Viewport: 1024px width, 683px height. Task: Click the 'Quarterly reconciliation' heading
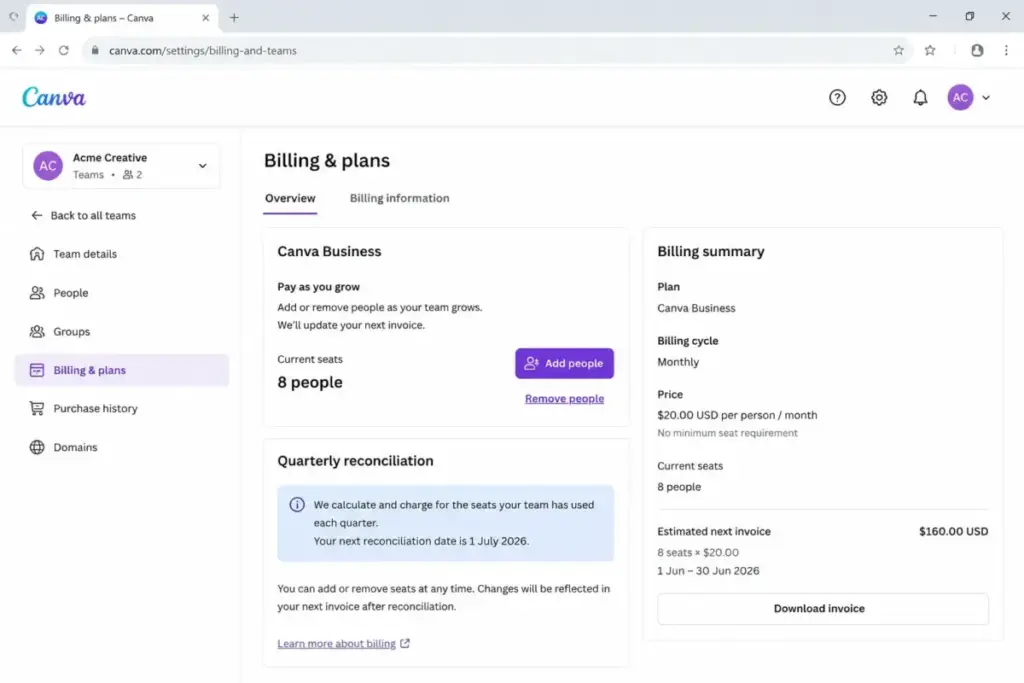point(355,461)
